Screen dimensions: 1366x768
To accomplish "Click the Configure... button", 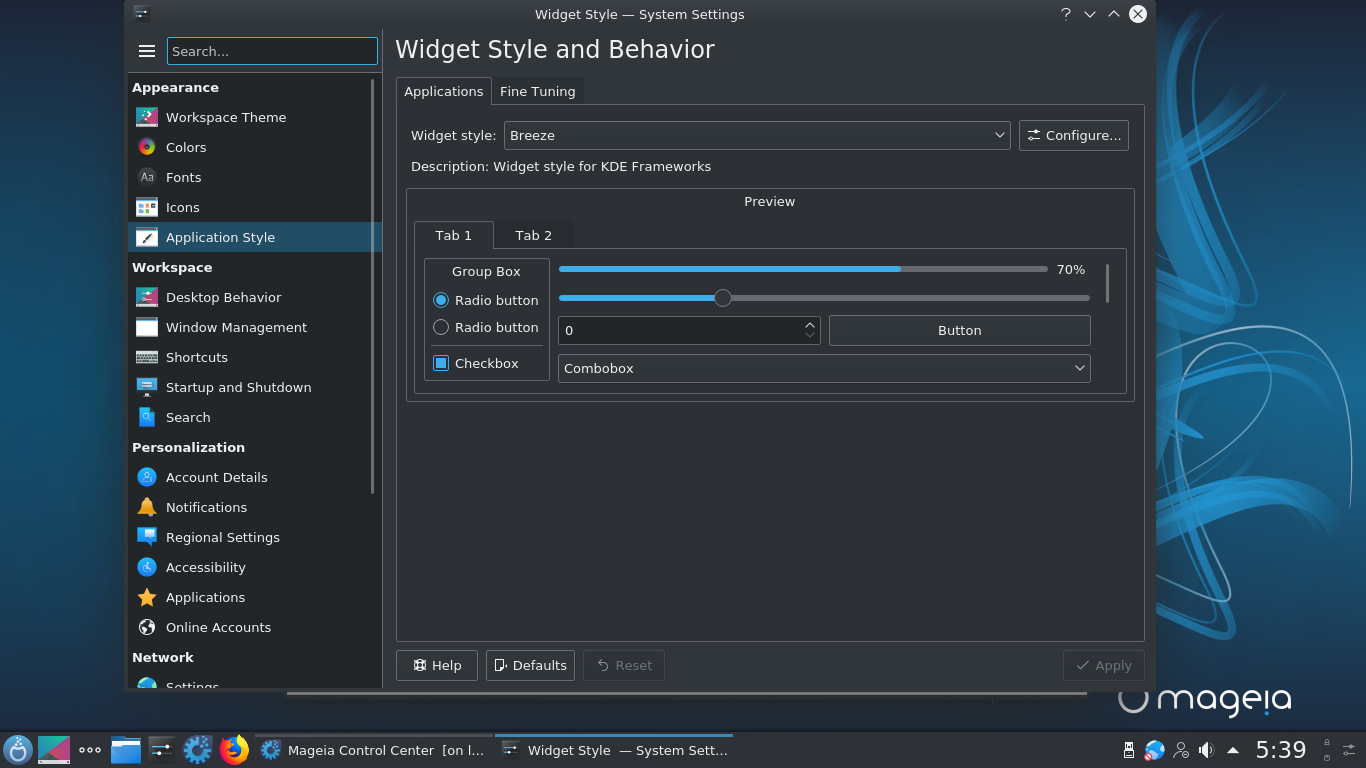I will [x=1073, y=135].
